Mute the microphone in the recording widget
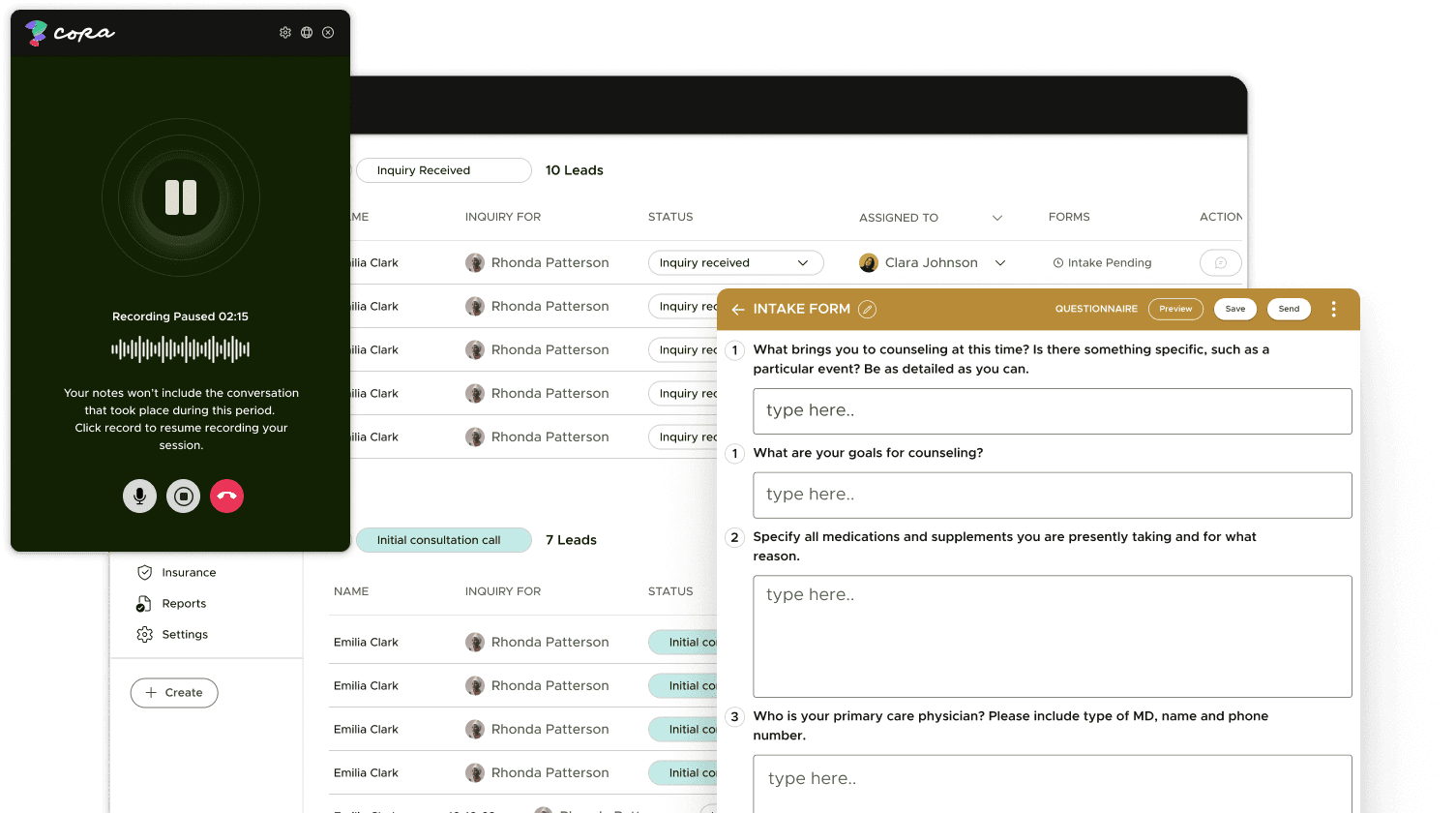1456x813 pixels. (139, 496)
